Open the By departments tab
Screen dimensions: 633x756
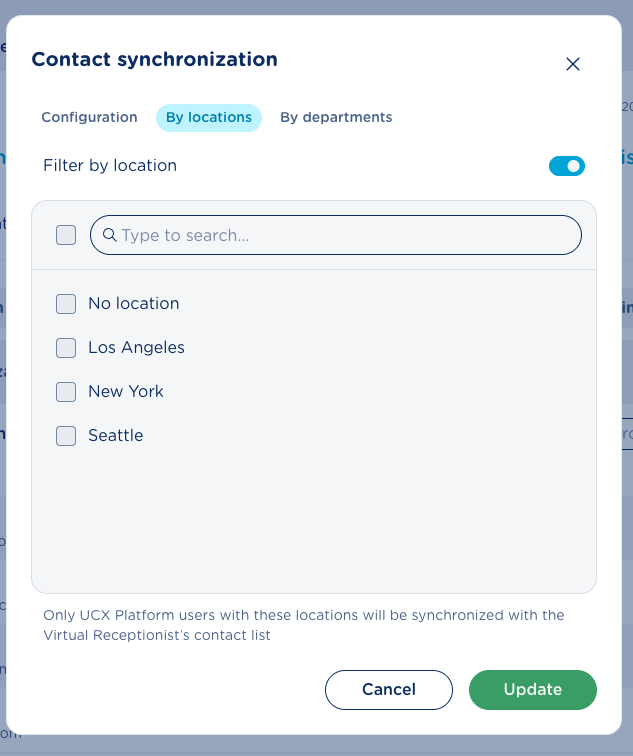pyautogui.click(x=336, y=117)
